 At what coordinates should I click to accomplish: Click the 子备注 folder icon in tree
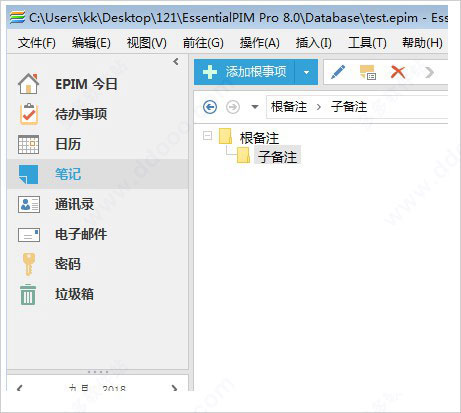[244, 155]
